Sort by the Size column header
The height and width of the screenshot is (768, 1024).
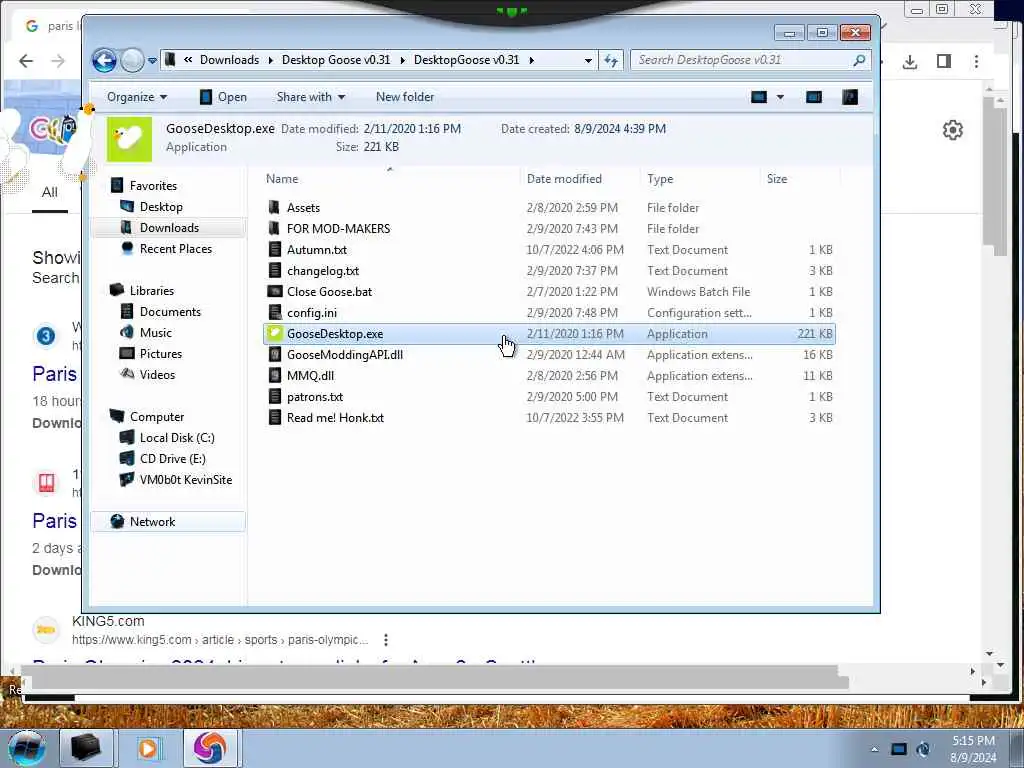click(776, 178)
